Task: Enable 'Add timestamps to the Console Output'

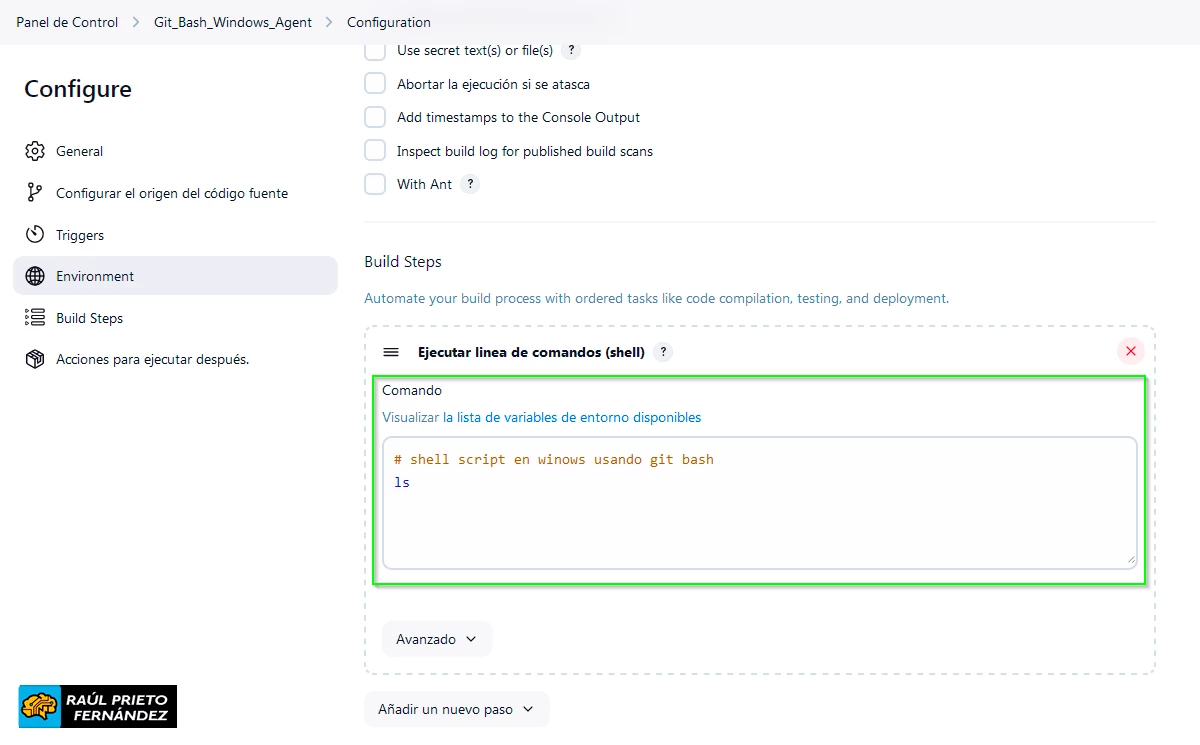Action: coord(374,117)
